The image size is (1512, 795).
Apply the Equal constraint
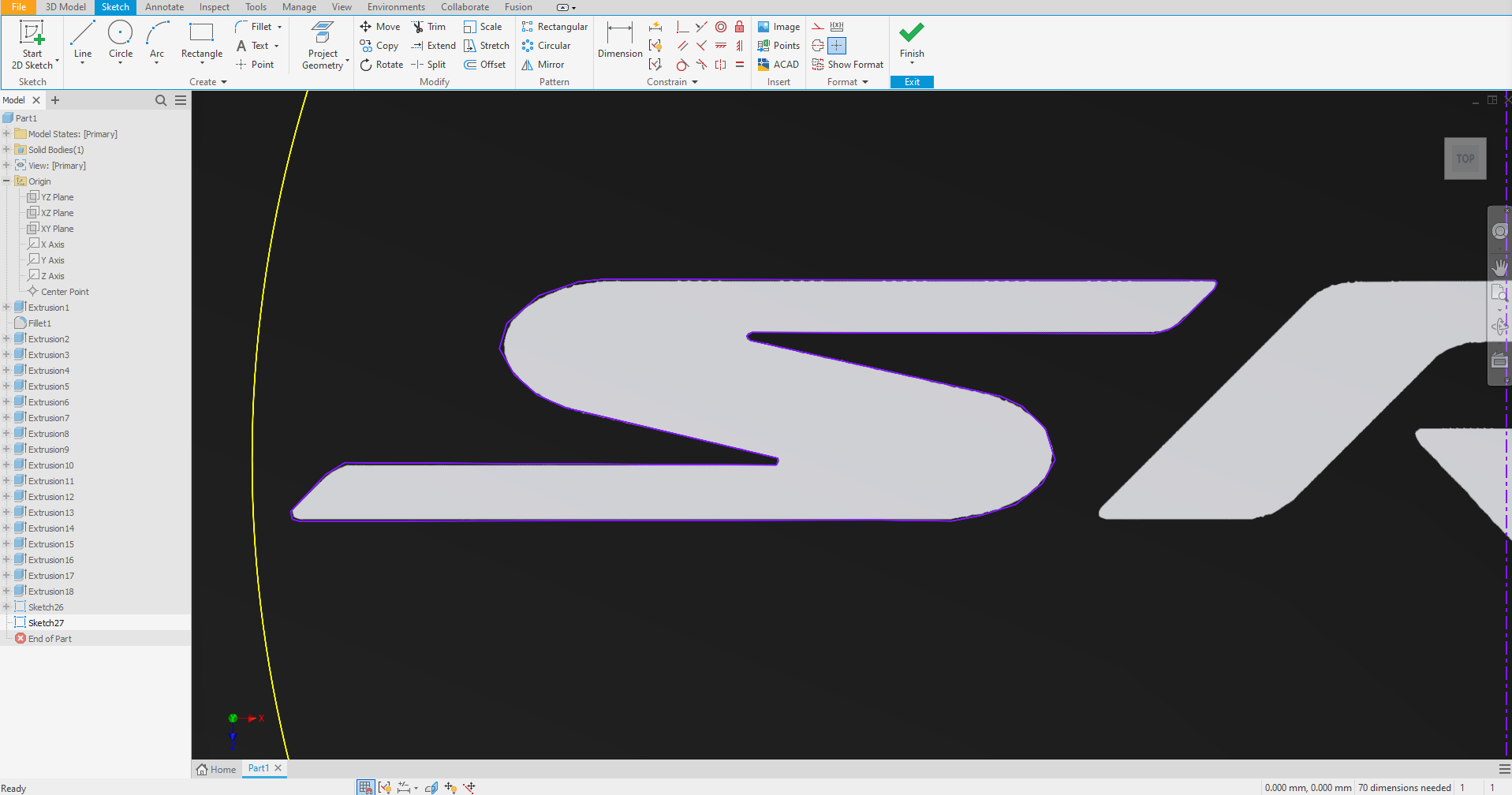[740, 65]
